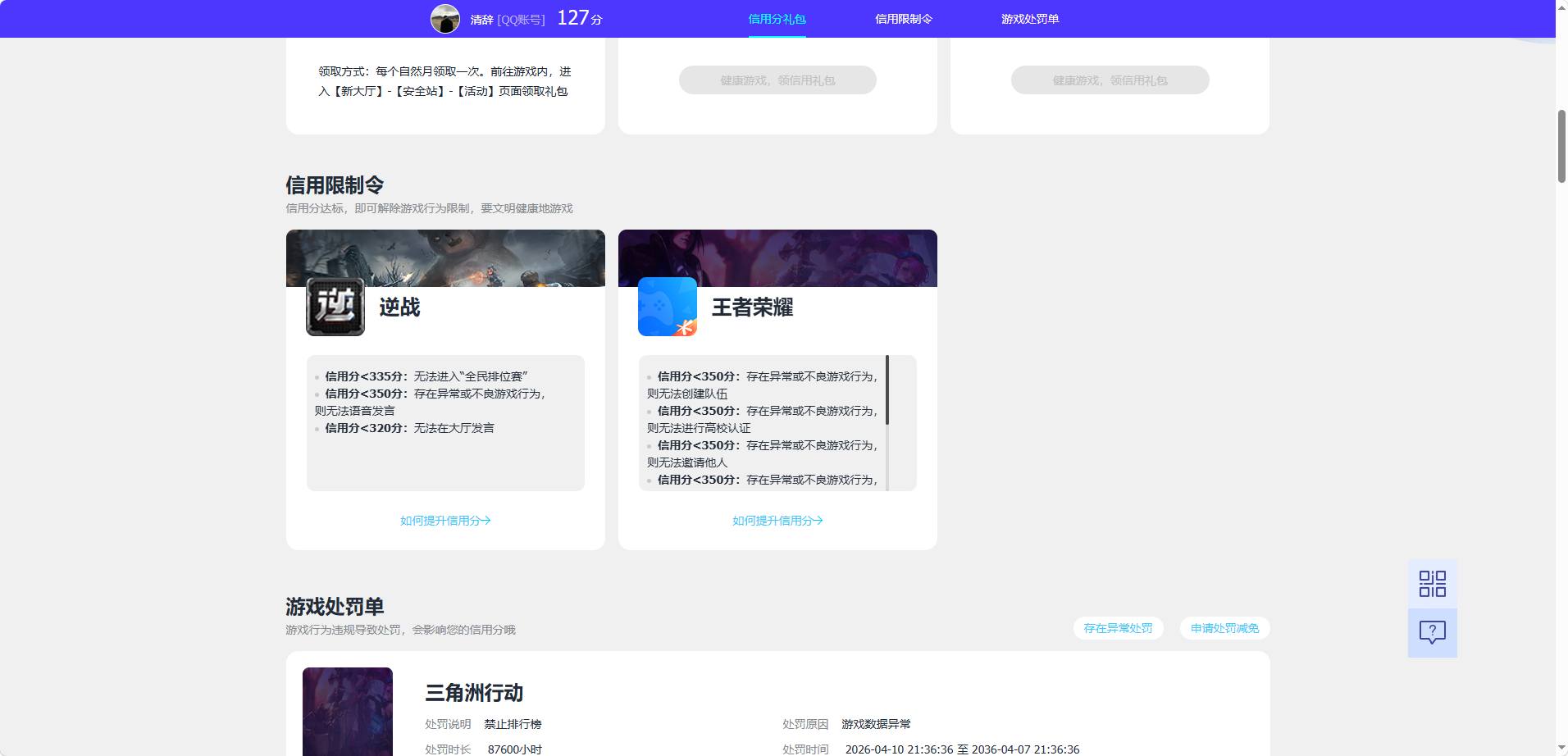Click the 127分 credit score
This screenshot has width=1568, height=756.
(x=579, y=18)
